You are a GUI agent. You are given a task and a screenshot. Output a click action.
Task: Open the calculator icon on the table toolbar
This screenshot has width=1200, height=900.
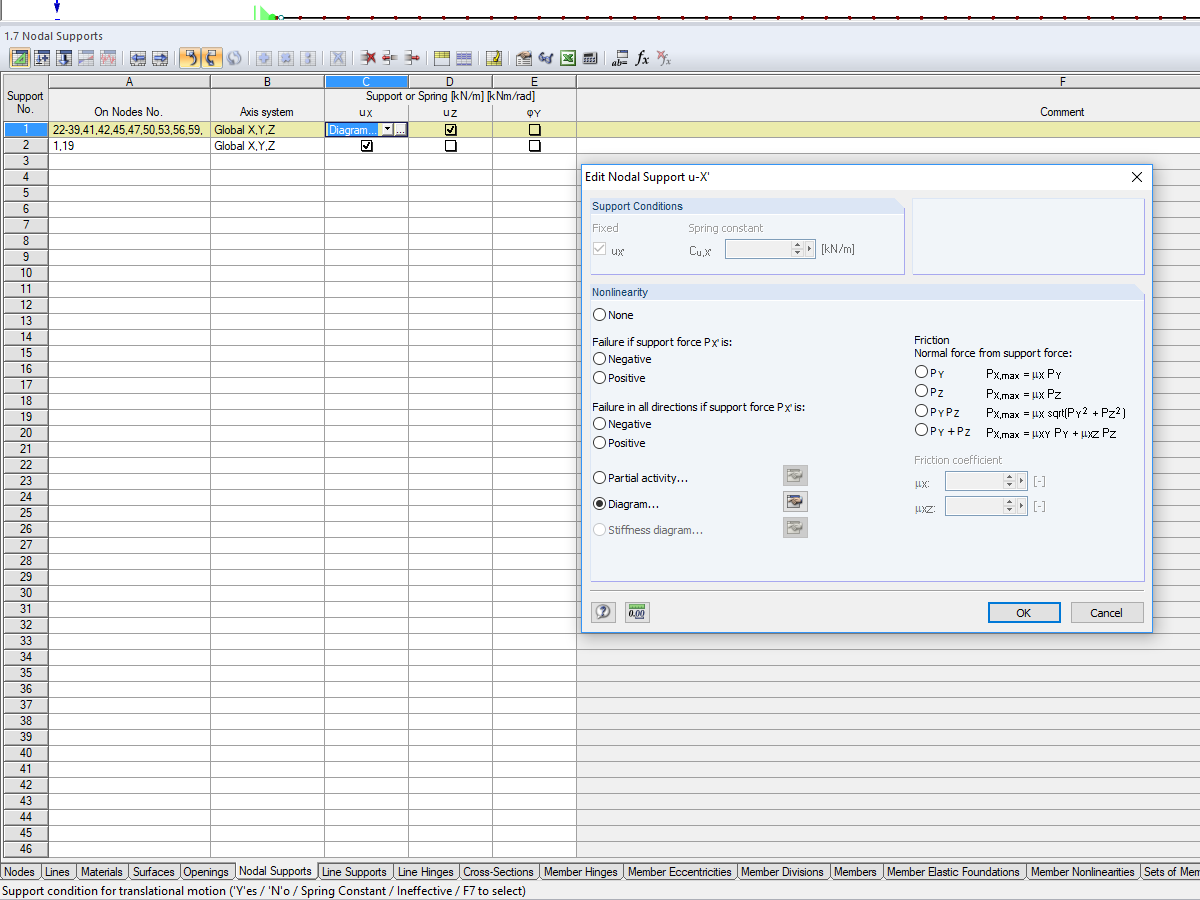pos(589,58)
